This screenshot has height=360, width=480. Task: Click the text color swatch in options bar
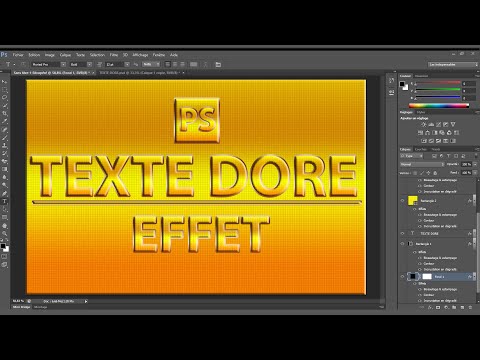tap(194, 64)
